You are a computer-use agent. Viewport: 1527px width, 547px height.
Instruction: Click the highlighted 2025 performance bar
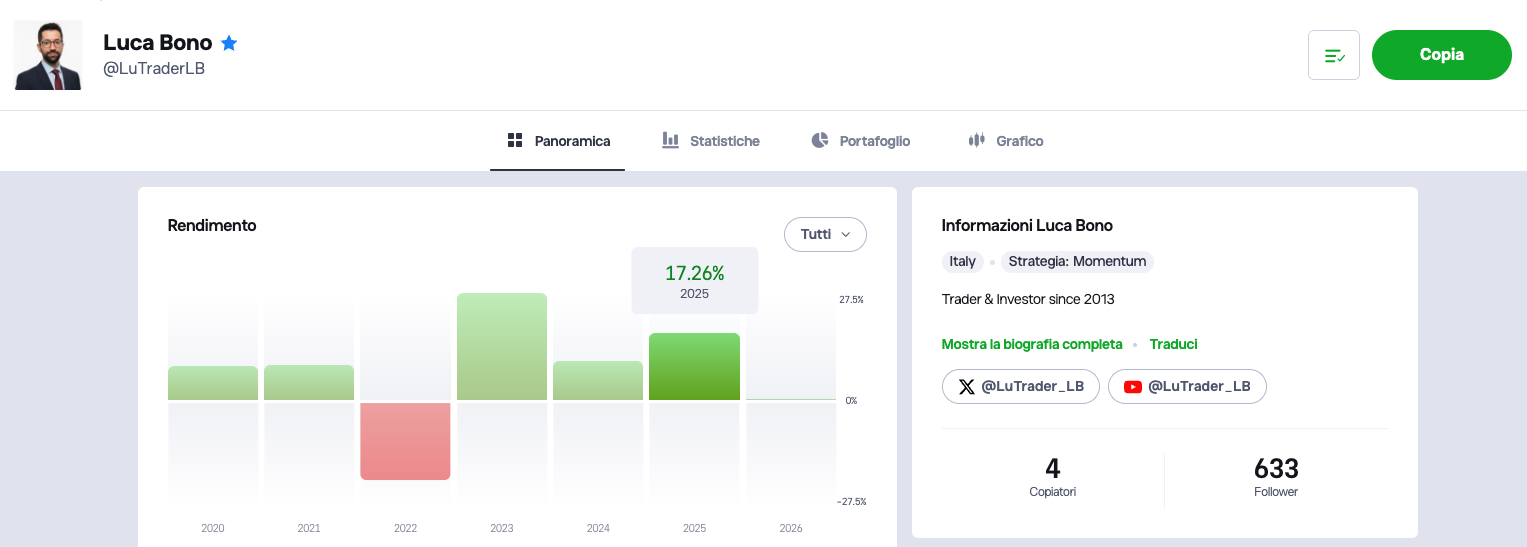[694, 366]
